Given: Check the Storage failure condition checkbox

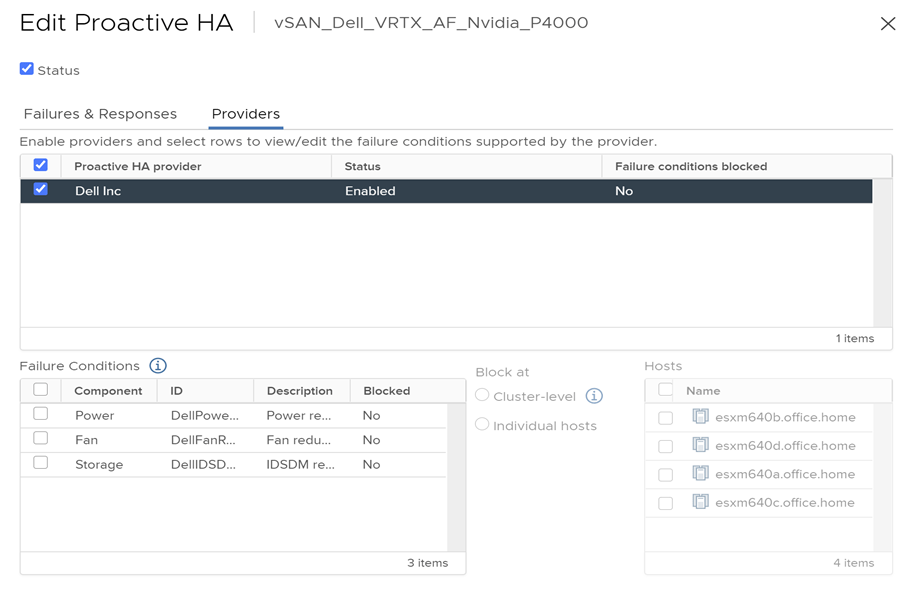Looking at the screenshot, I should [x=40, y=462].
